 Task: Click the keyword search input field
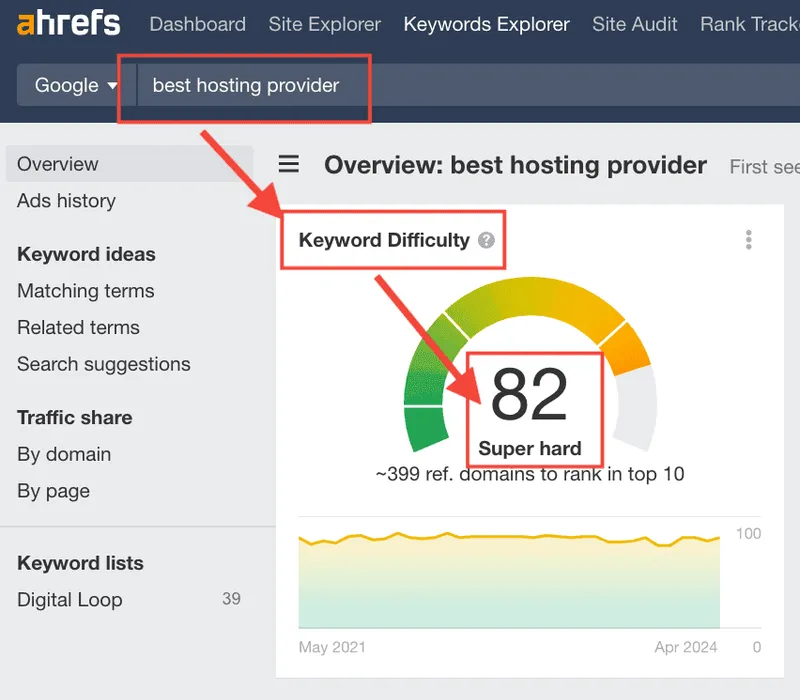400,85
